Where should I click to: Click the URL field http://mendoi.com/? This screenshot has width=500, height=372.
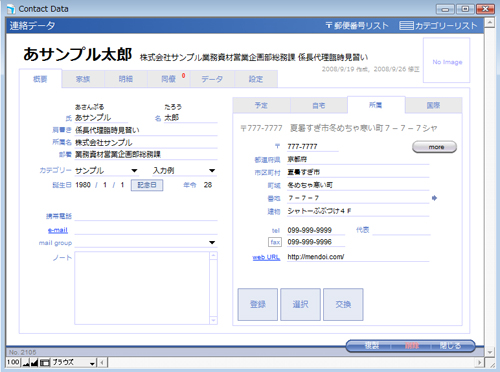(358, 257)
